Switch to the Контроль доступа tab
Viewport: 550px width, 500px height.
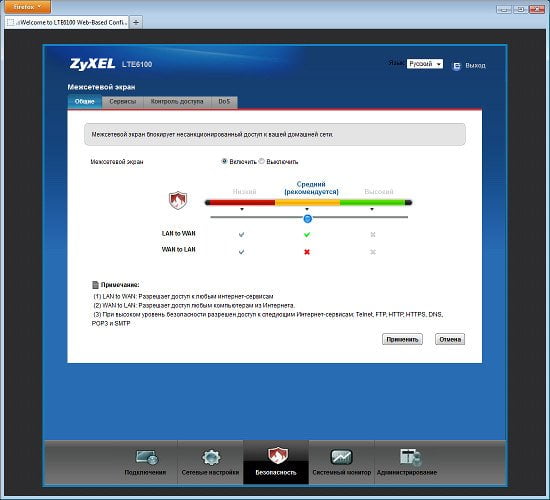pyautogui.click(x=177, y=102)
